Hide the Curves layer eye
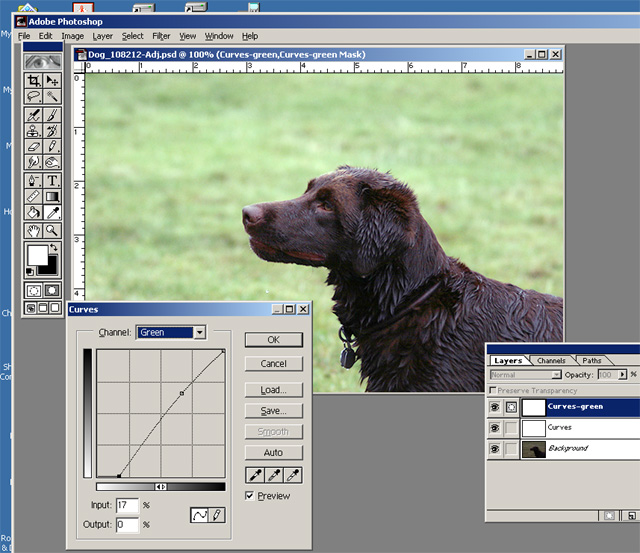 click(495, 428)
